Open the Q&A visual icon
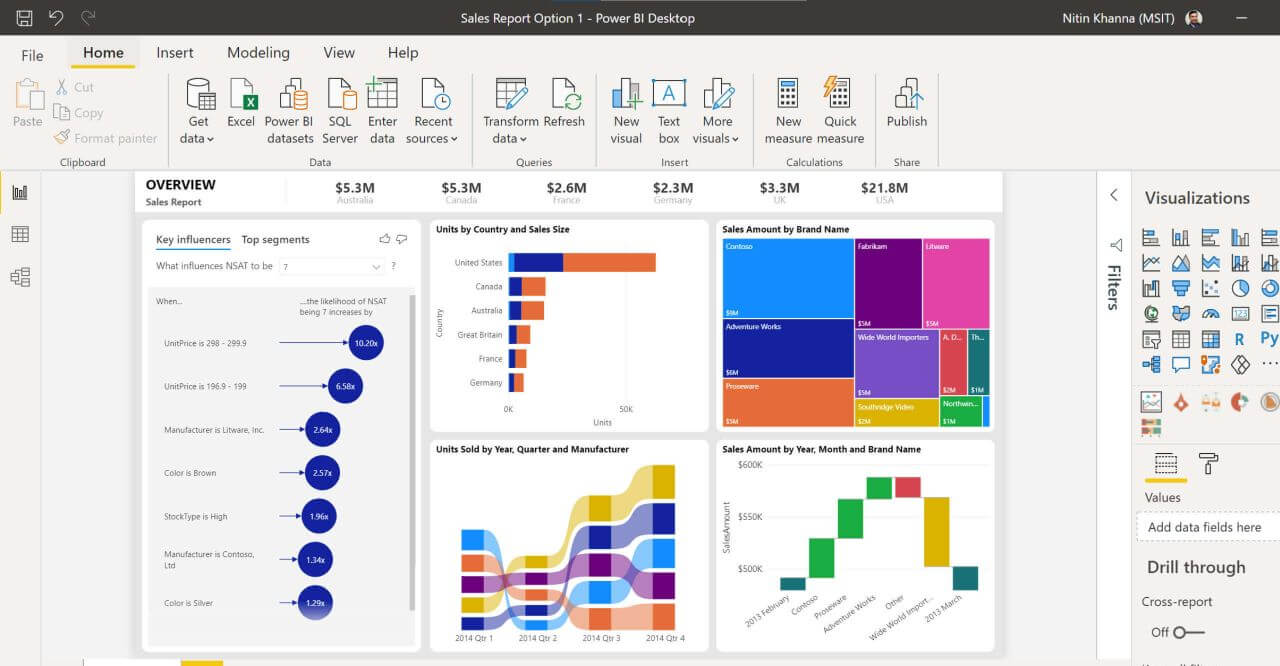This screenshot has height=666, width=1280. (x=1181, y=361)
